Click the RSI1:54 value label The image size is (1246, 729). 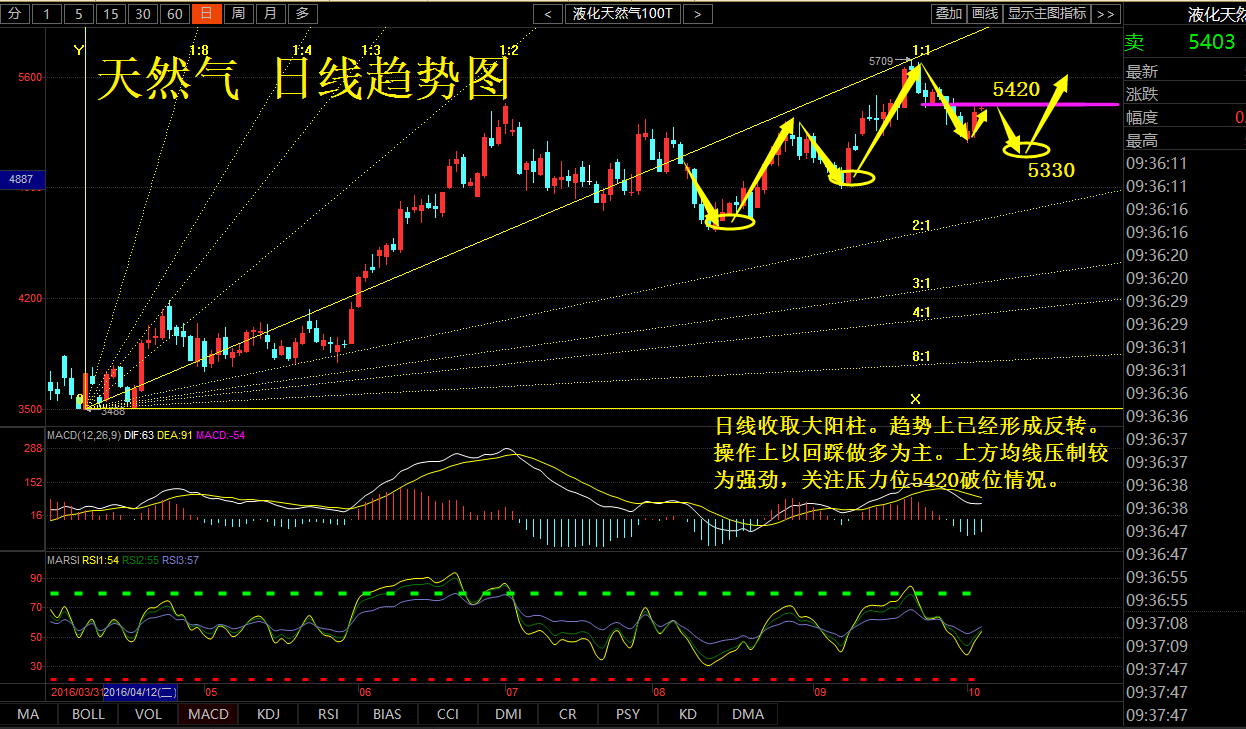(x=100, y=560)
